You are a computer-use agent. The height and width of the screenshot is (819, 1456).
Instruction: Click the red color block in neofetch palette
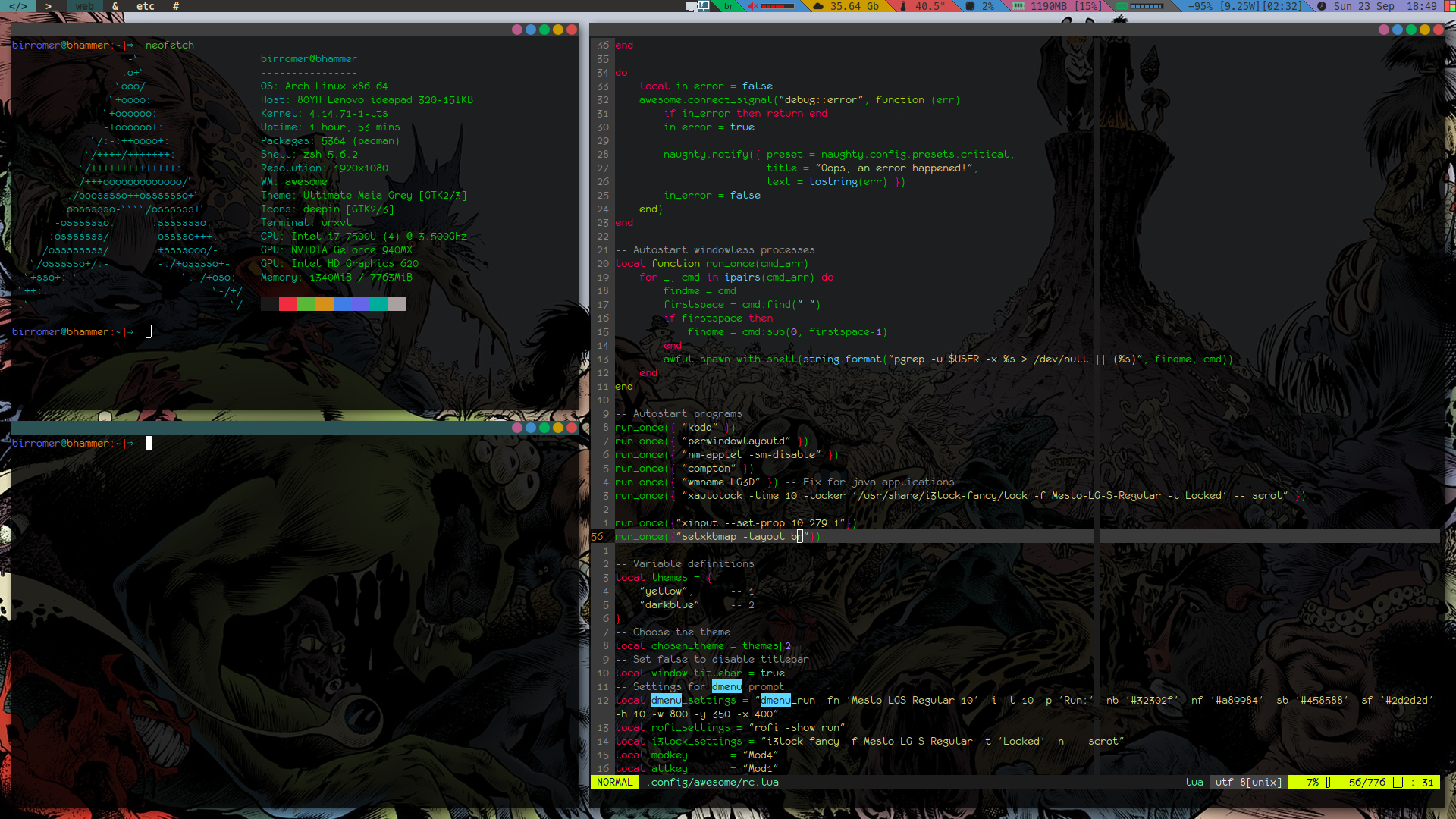tap(287, 304)
